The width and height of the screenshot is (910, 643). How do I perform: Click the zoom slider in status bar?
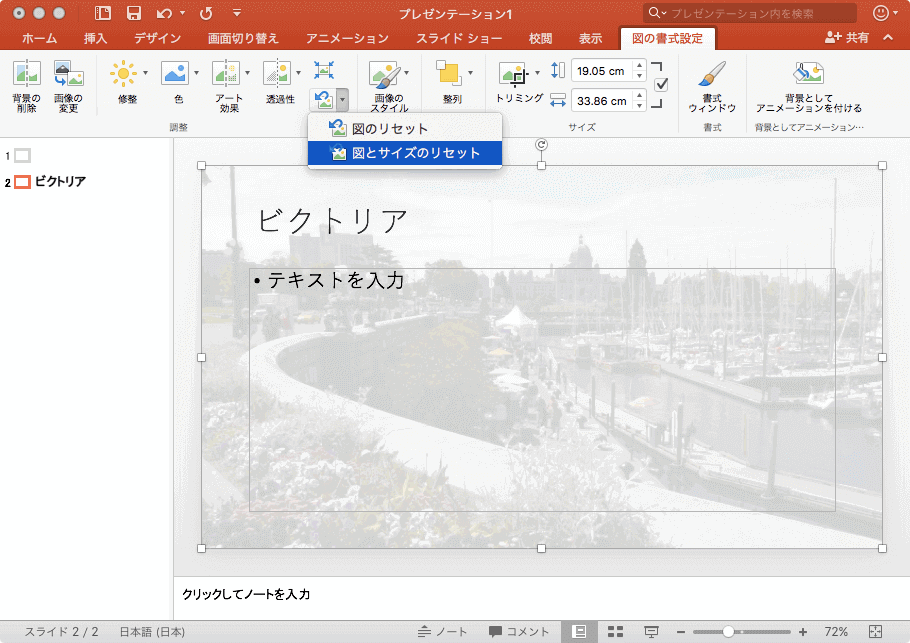[x=729, y=632]
